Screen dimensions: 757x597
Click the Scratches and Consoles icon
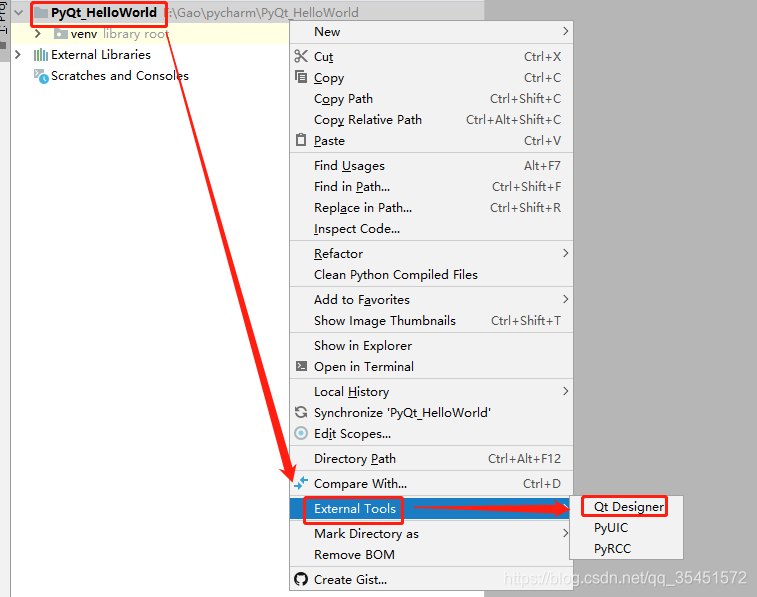(x=41, y=76)
